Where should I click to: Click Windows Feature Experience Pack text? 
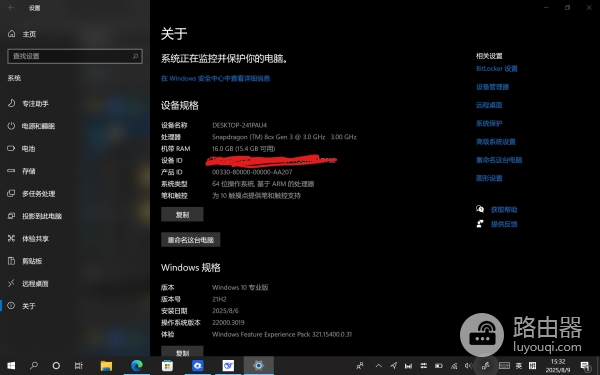tap(282, 334)
